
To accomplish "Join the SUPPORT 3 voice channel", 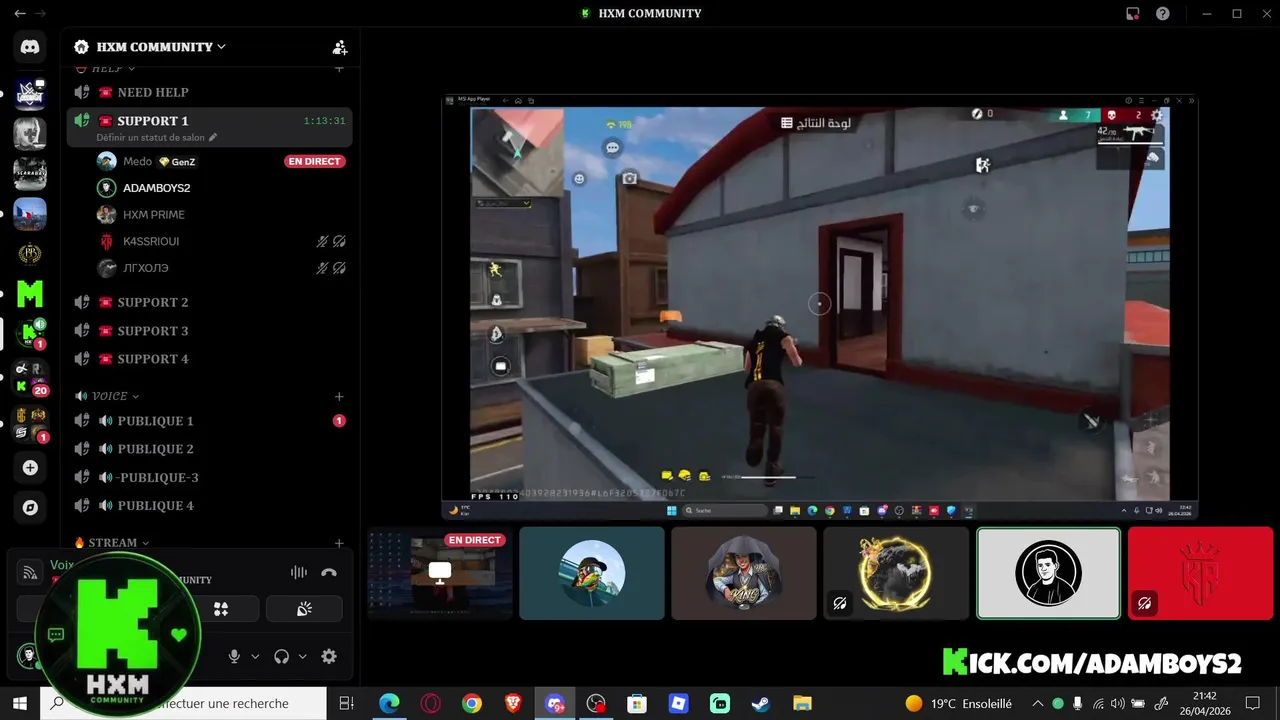I will click(209, 331).
